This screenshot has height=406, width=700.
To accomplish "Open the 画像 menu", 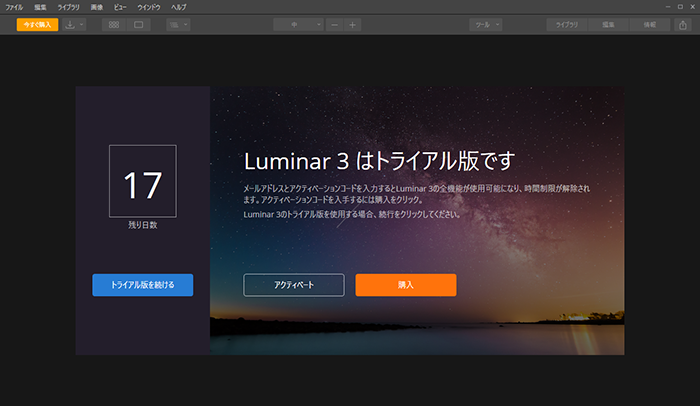I will pyautogui.click(x=97, y=7).
